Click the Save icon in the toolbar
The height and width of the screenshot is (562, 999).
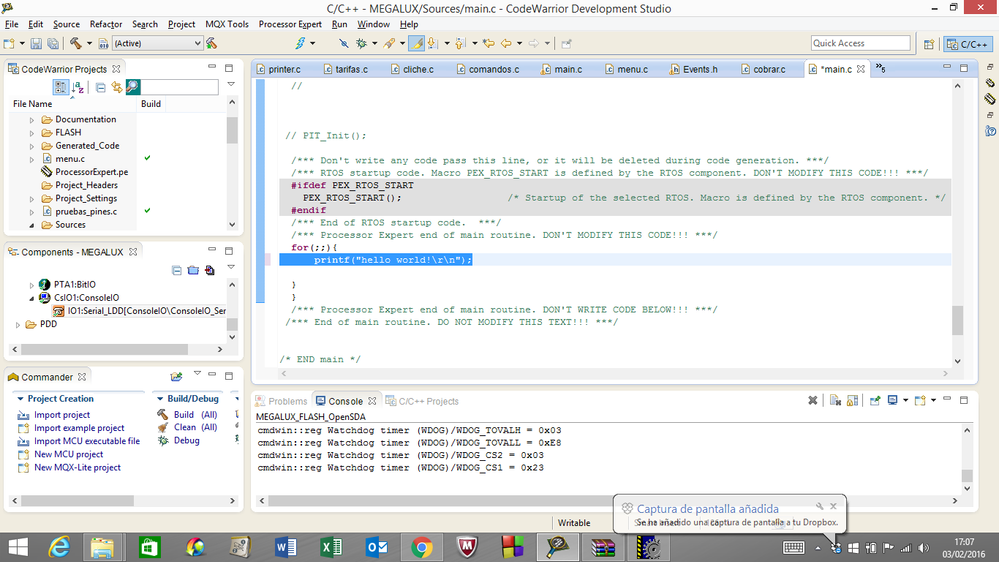(36, 43)
